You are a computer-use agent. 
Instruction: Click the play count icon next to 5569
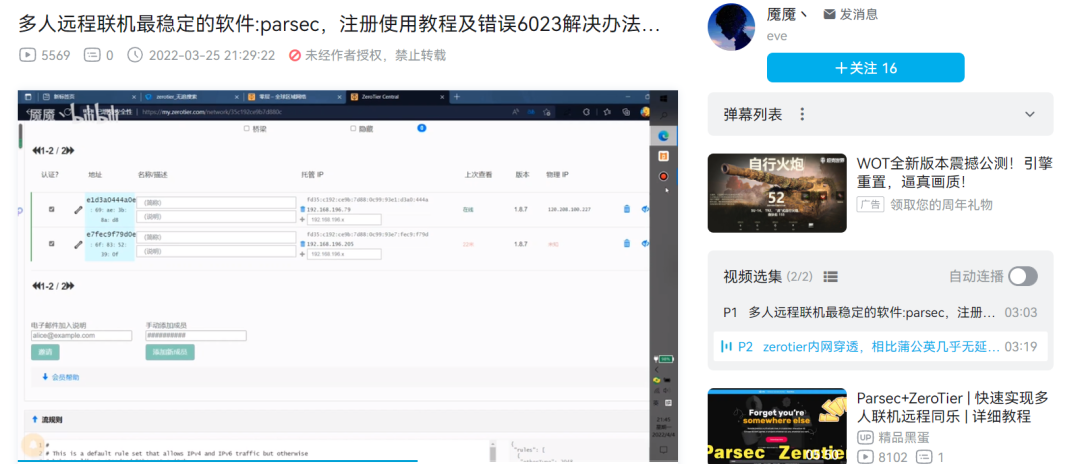(x=28, y=55)
